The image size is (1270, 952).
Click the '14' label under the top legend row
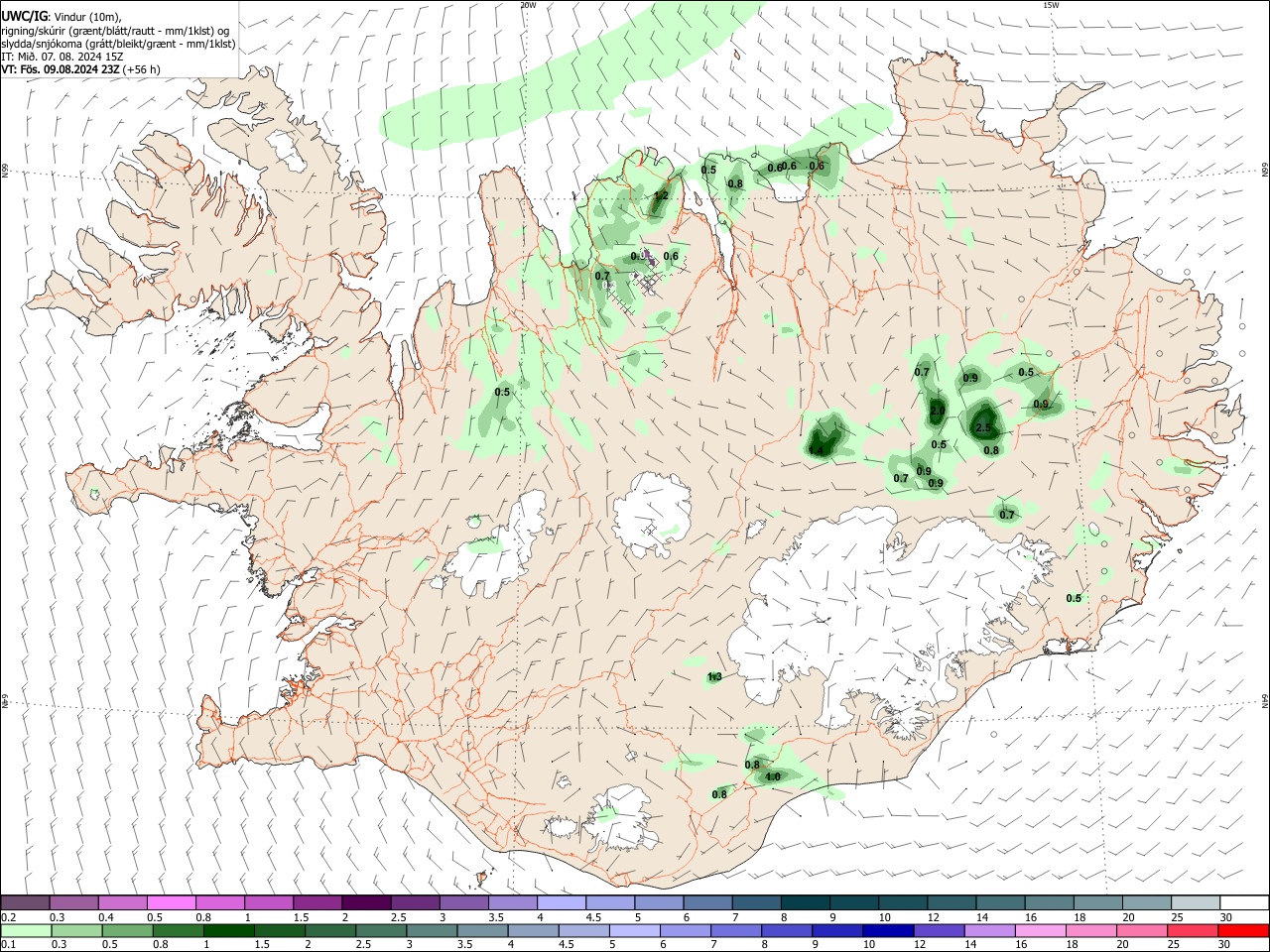982,917
